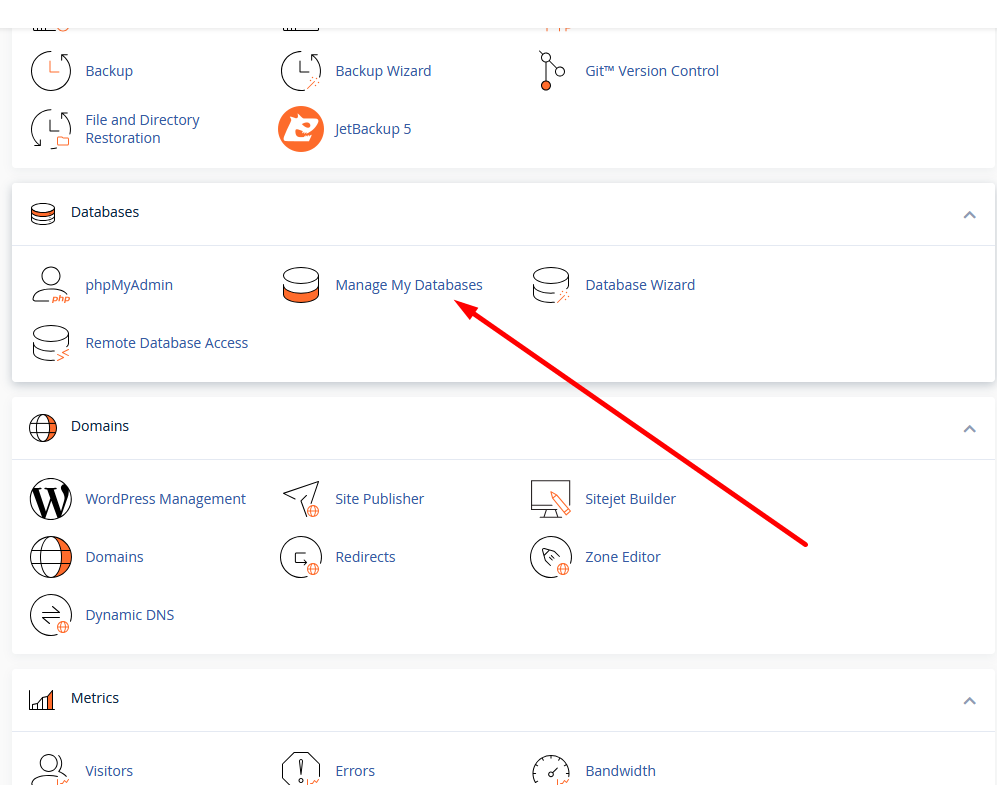Collapse the Domains section chevron
Image resolution: width=997 pixels, height=785 pixels.
969,428
